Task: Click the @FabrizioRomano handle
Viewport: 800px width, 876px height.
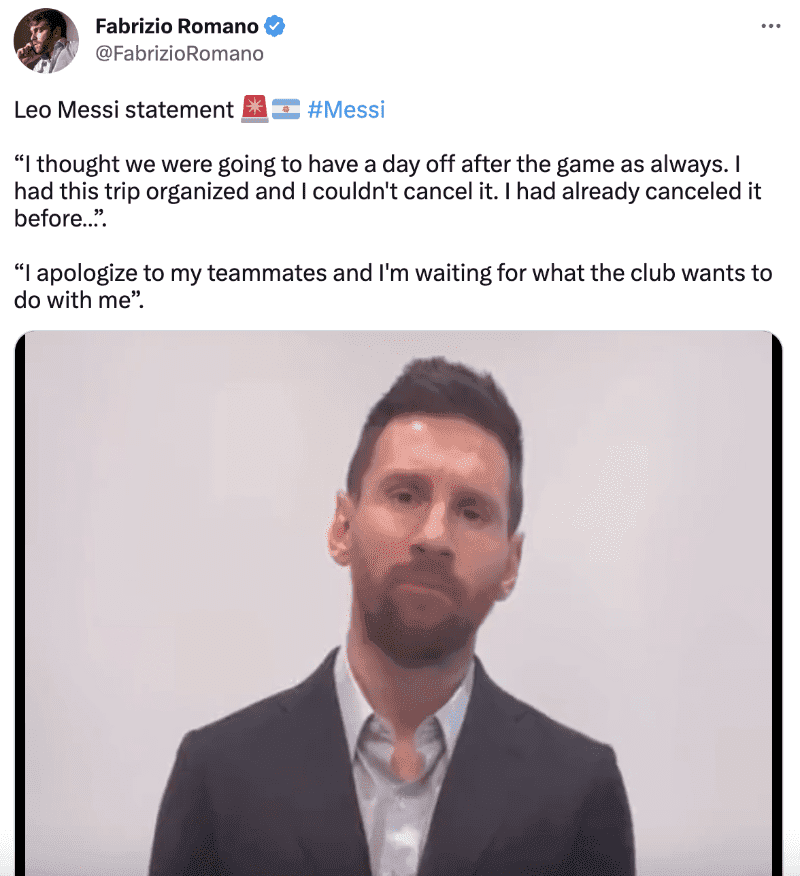Action: coord(179,53)
